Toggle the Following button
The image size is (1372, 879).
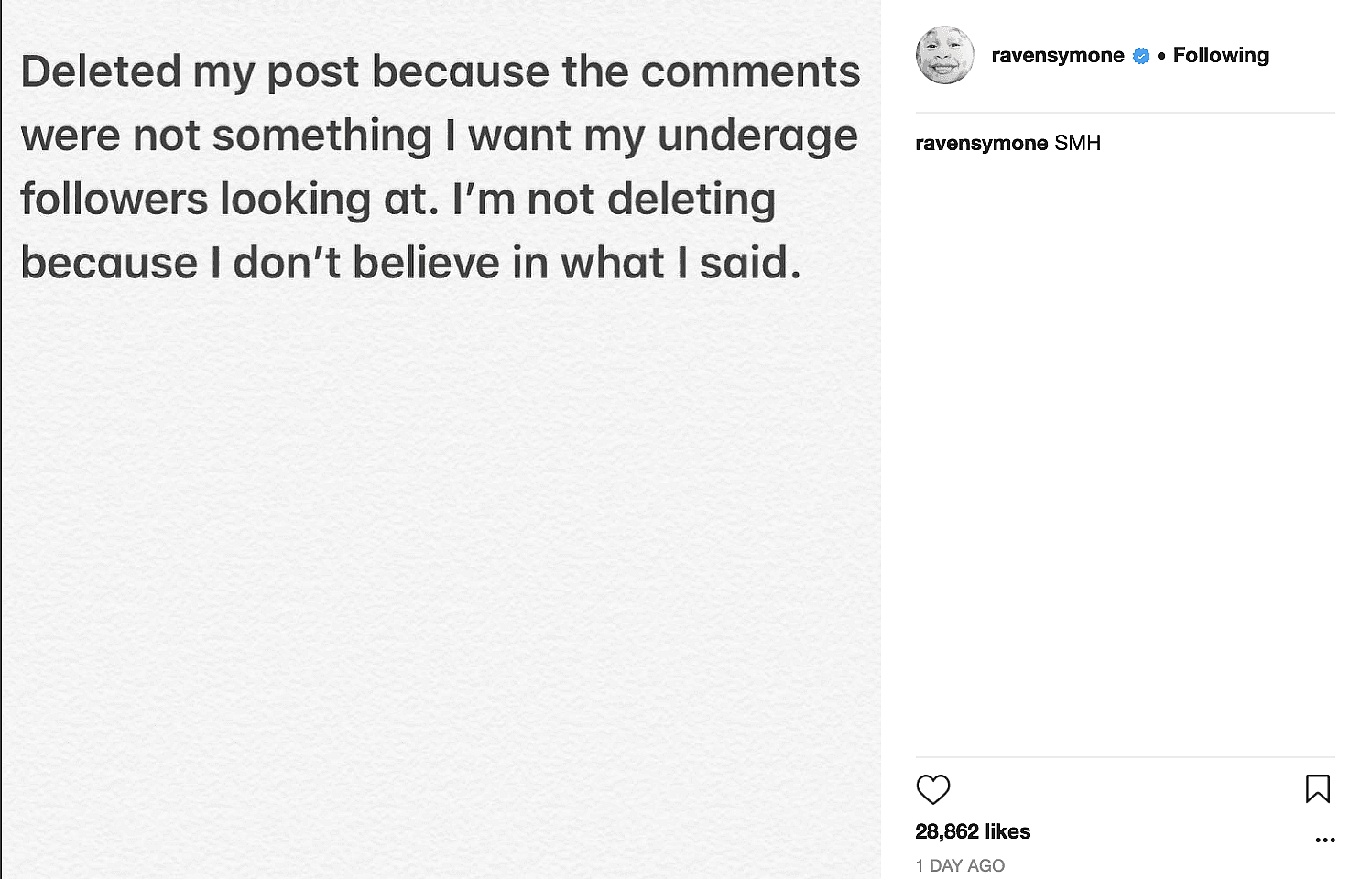click(1220, 55)
